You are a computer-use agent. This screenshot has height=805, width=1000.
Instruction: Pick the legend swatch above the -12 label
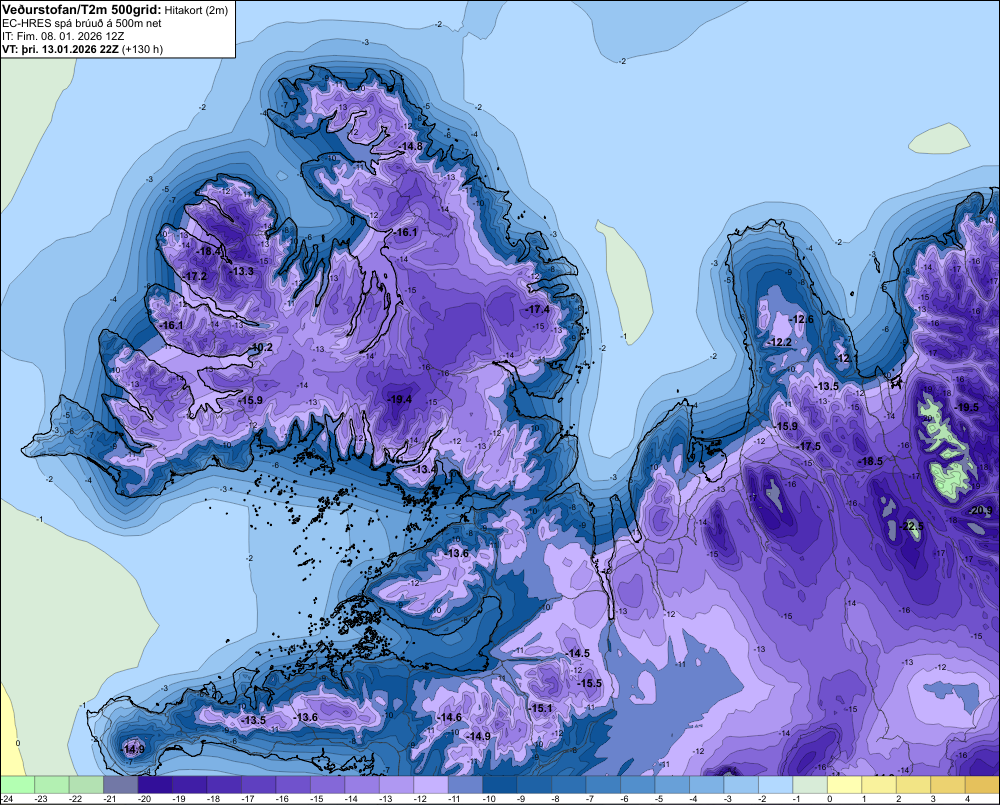tap(430, 784)
